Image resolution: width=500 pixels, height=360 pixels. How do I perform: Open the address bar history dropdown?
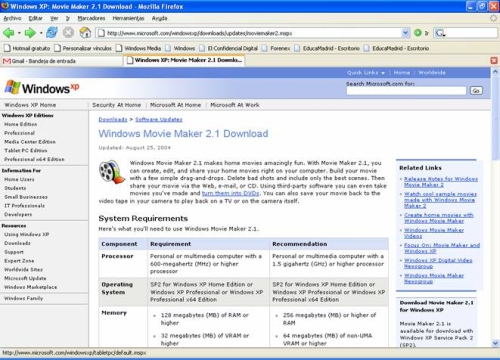[405, 33]
